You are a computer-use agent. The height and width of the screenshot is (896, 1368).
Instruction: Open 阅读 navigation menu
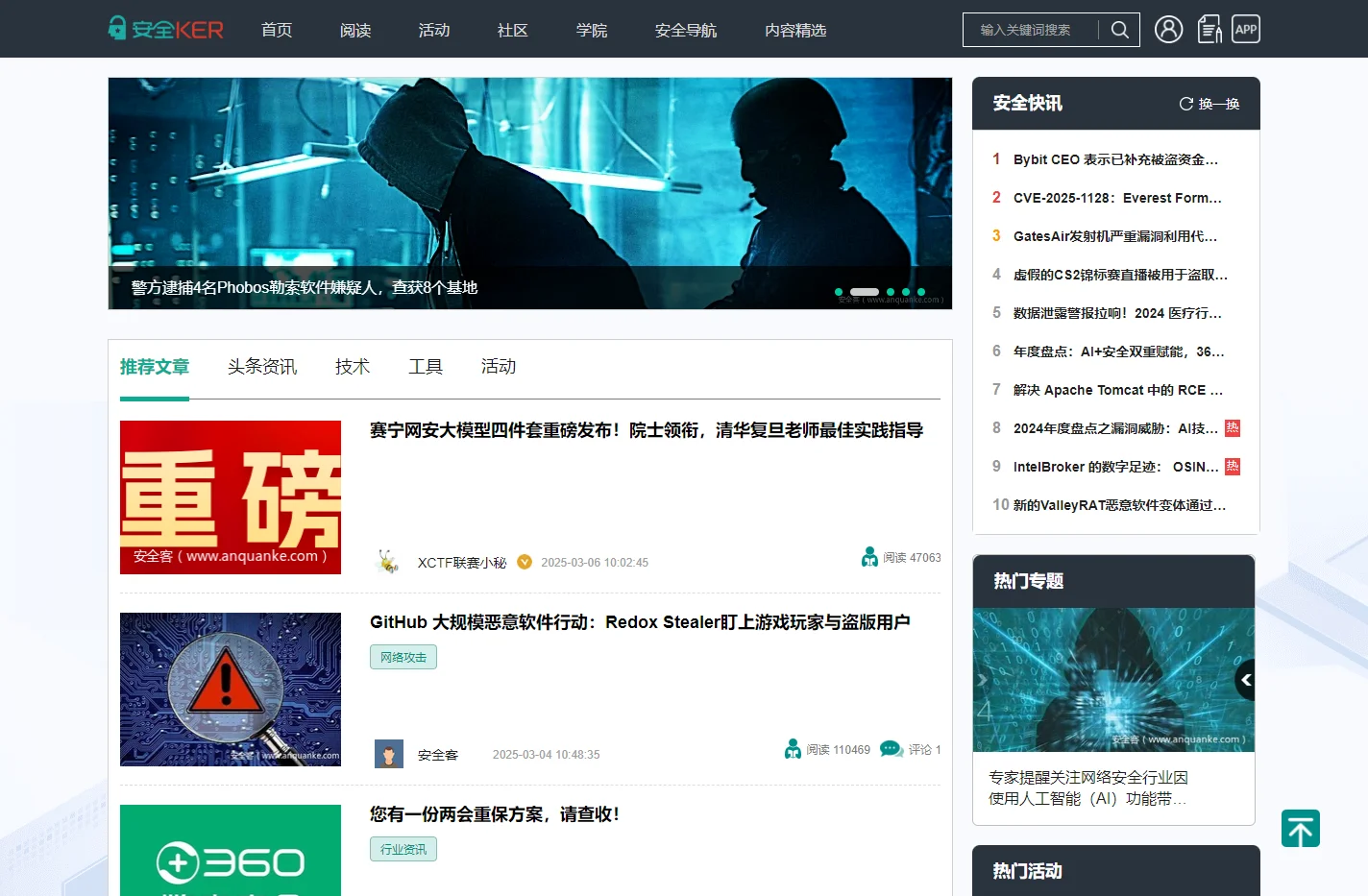point(355,30)
